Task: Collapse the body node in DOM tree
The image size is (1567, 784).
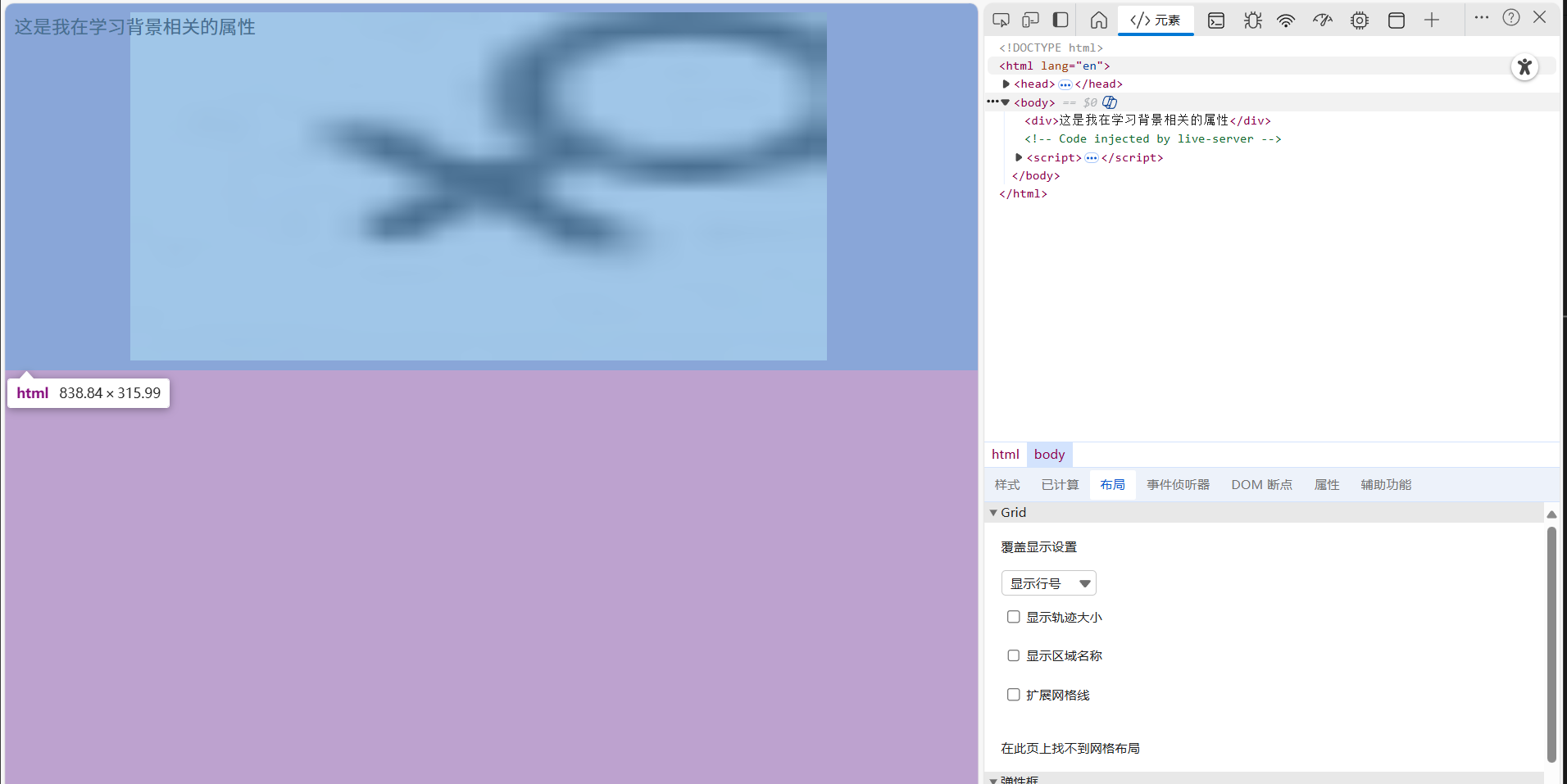Action: (x=1006, y=102)
